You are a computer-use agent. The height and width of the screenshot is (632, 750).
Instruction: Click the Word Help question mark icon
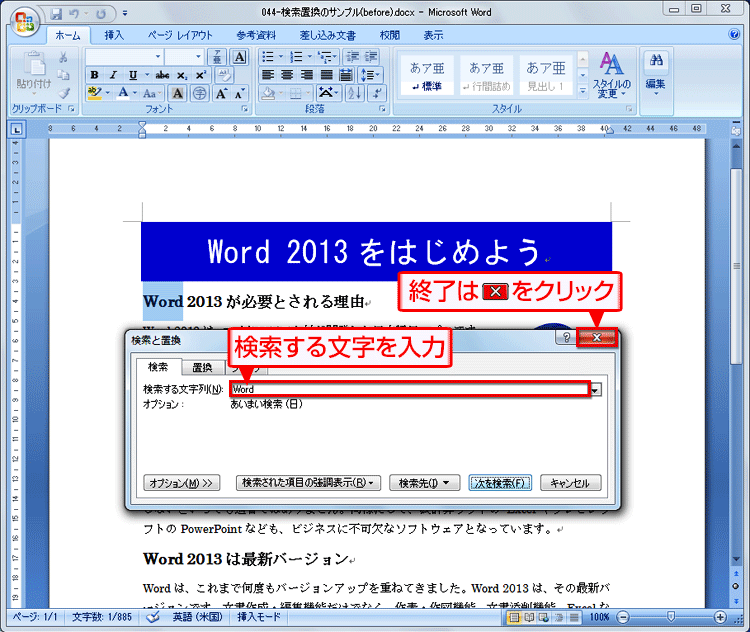(x=734, y=34)
